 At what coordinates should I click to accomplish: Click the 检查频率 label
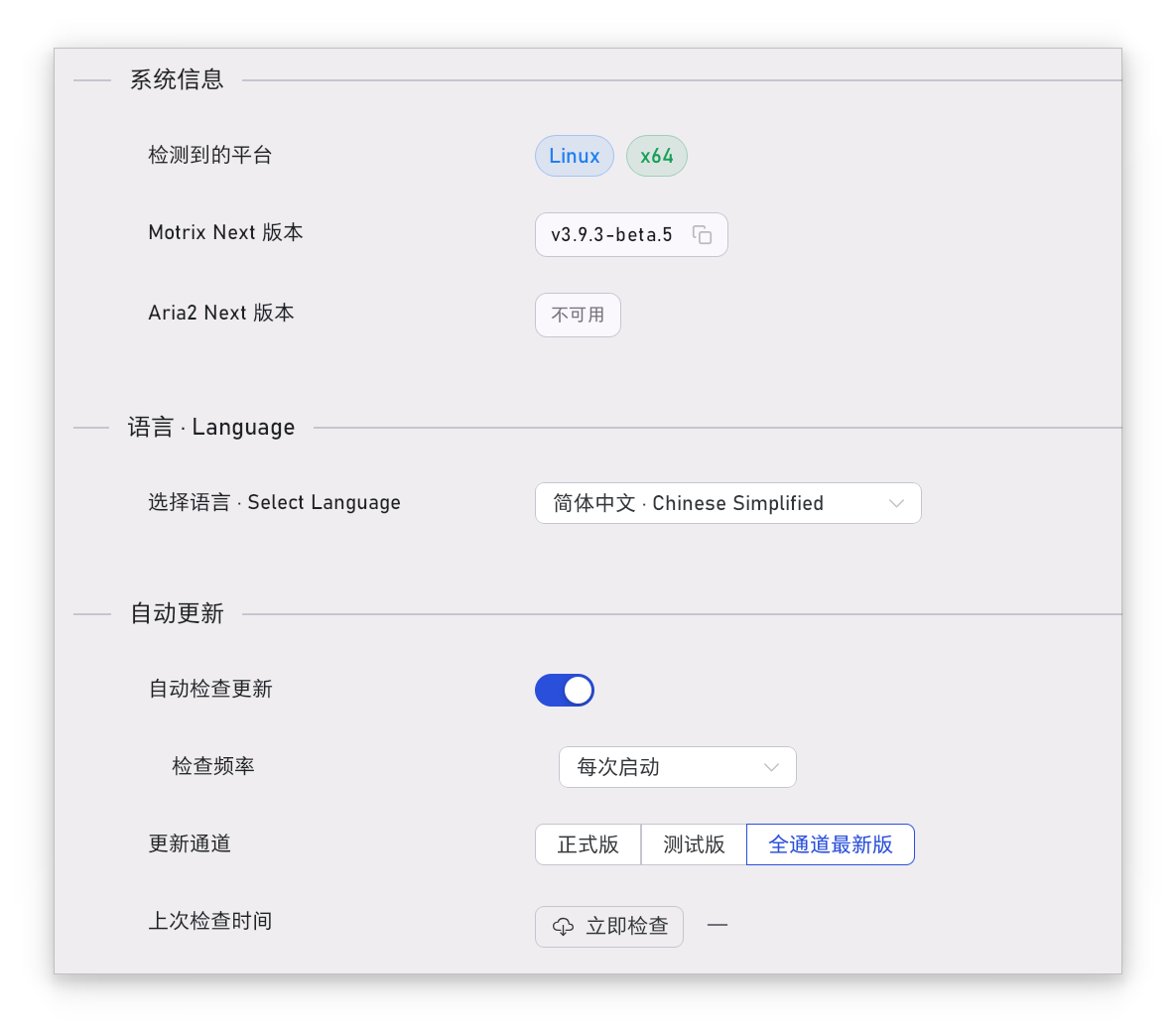[x=213, y=765]
